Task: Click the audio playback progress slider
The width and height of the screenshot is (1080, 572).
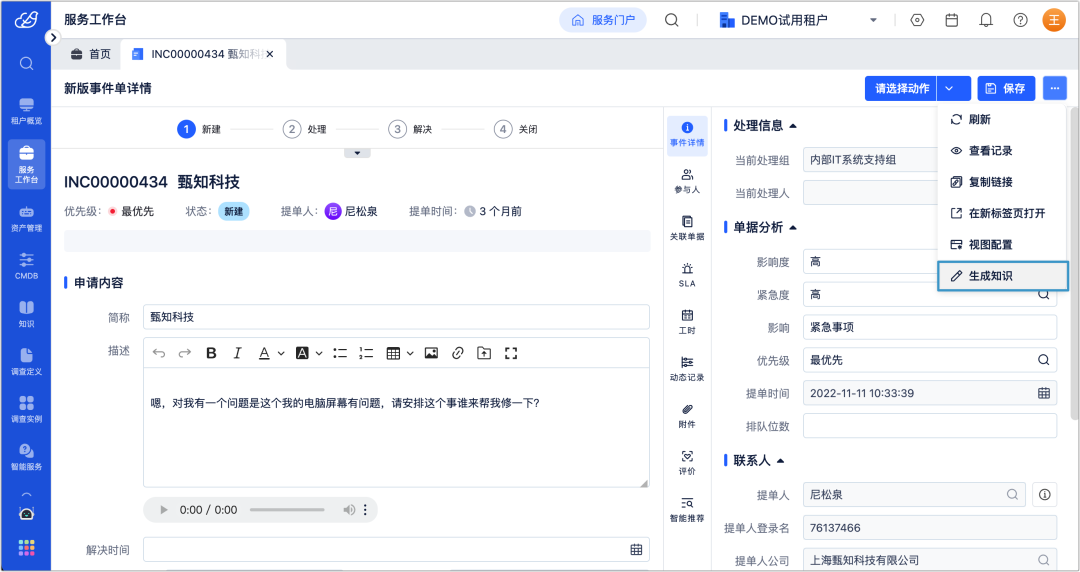Action: [x=287, y=510]
